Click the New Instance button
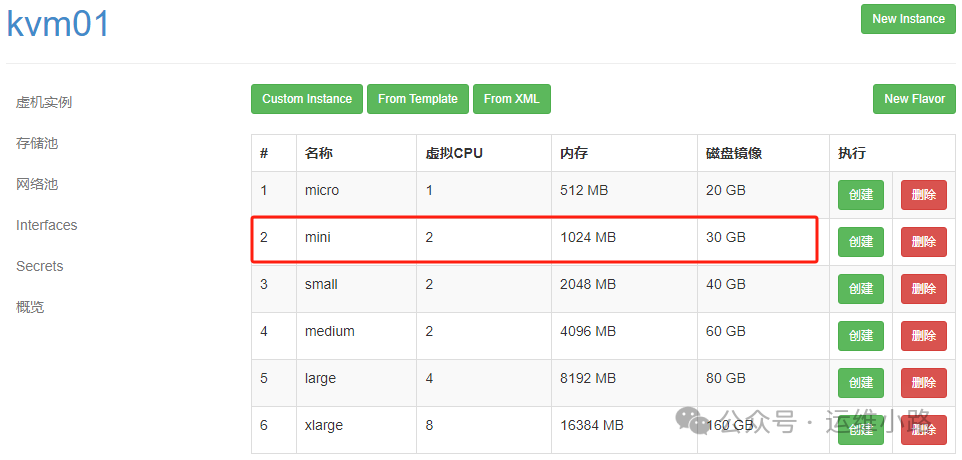This screenshot has width=962, height=460. [x=908, y=19]
